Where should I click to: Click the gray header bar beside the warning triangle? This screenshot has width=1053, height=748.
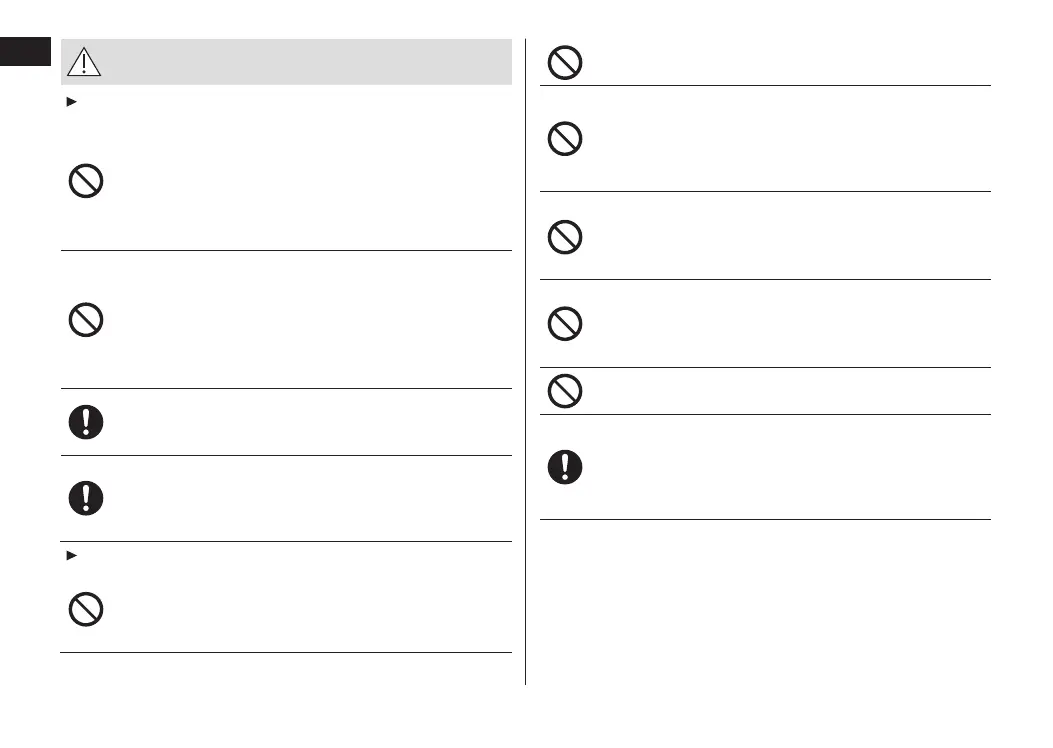pyautogui.click(x=300, y=63)
